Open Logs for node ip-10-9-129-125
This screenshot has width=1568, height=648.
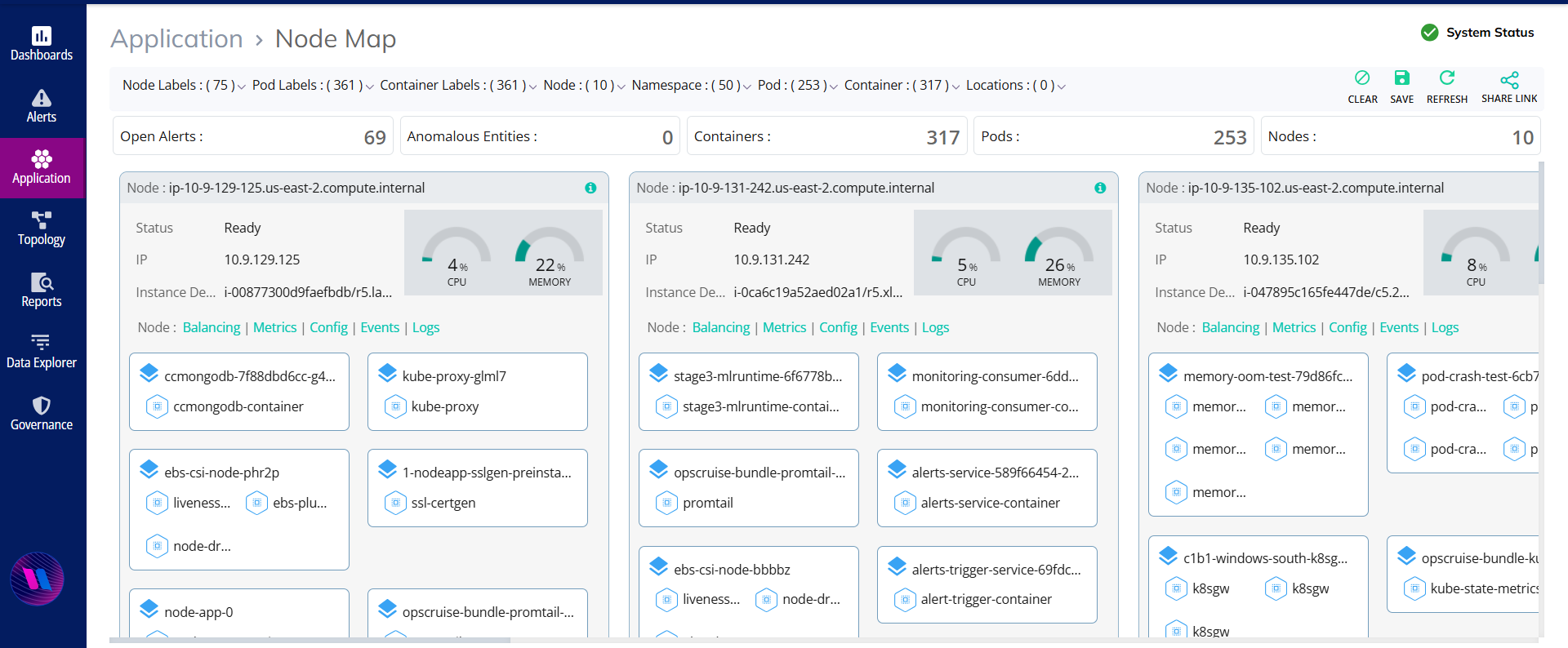pyautogui.click(x=426, y=327)
